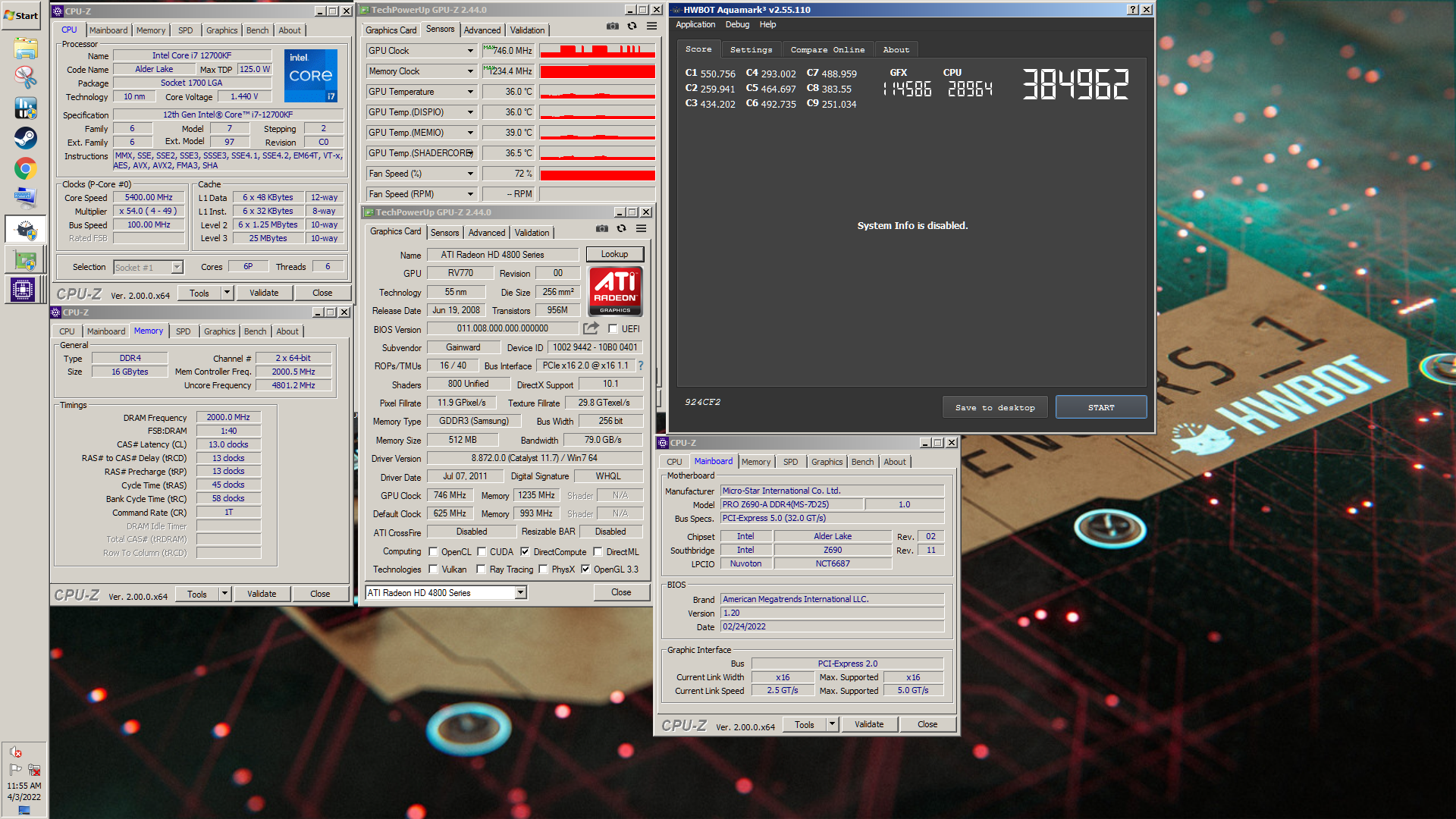Open the Socket #1 selection dropdown in CPU-Z
The width and height of the screenshot is (1456, 819).
[177, 267]
